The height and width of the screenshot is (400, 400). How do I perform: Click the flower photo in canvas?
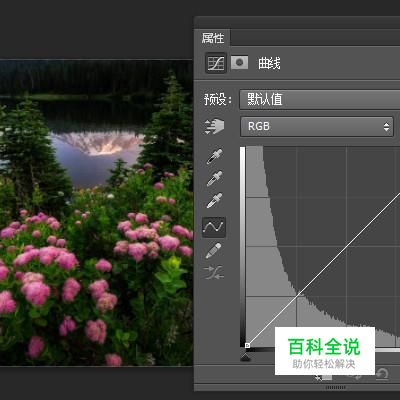96,213
